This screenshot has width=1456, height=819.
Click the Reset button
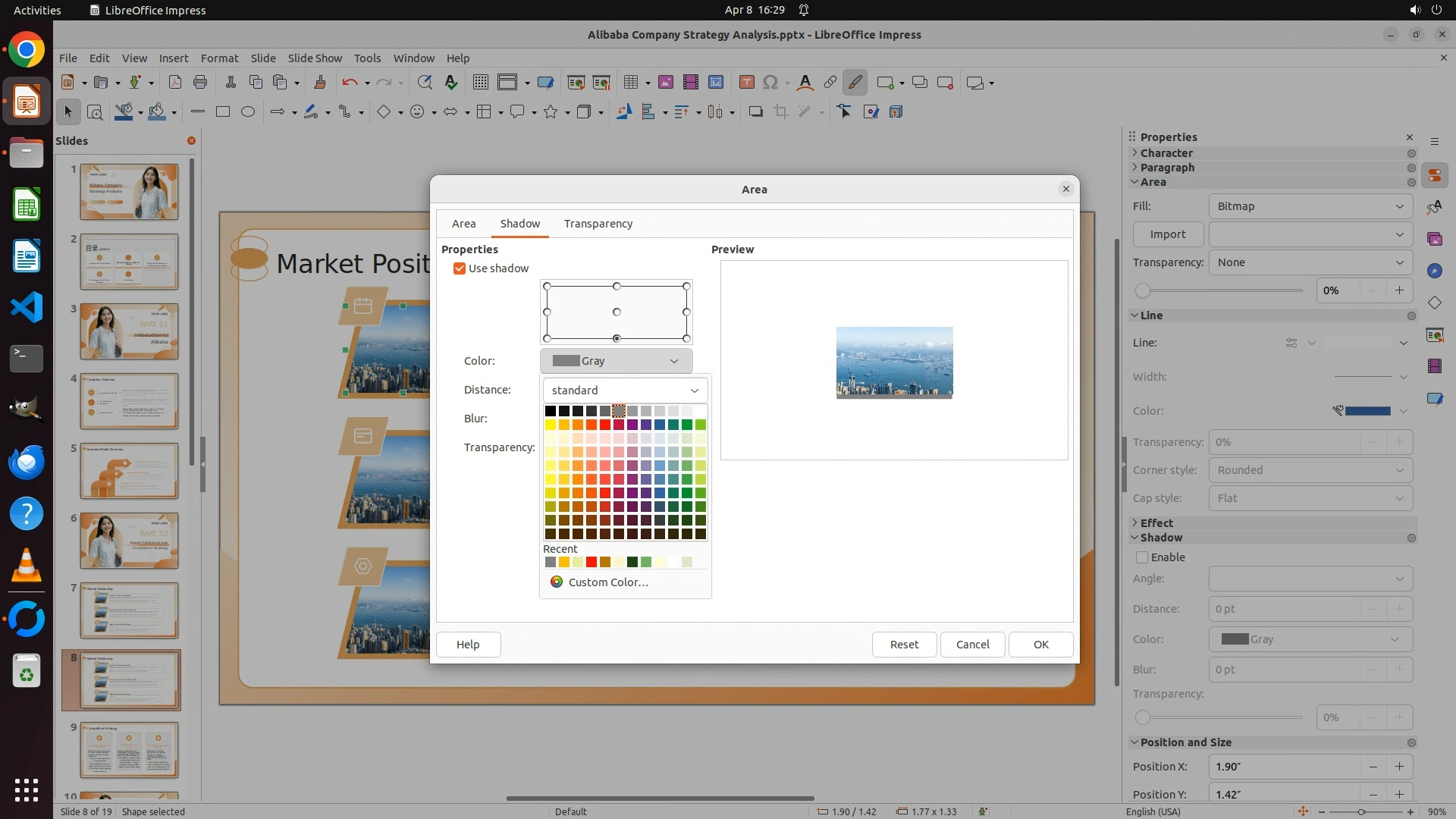pos(904,645)
